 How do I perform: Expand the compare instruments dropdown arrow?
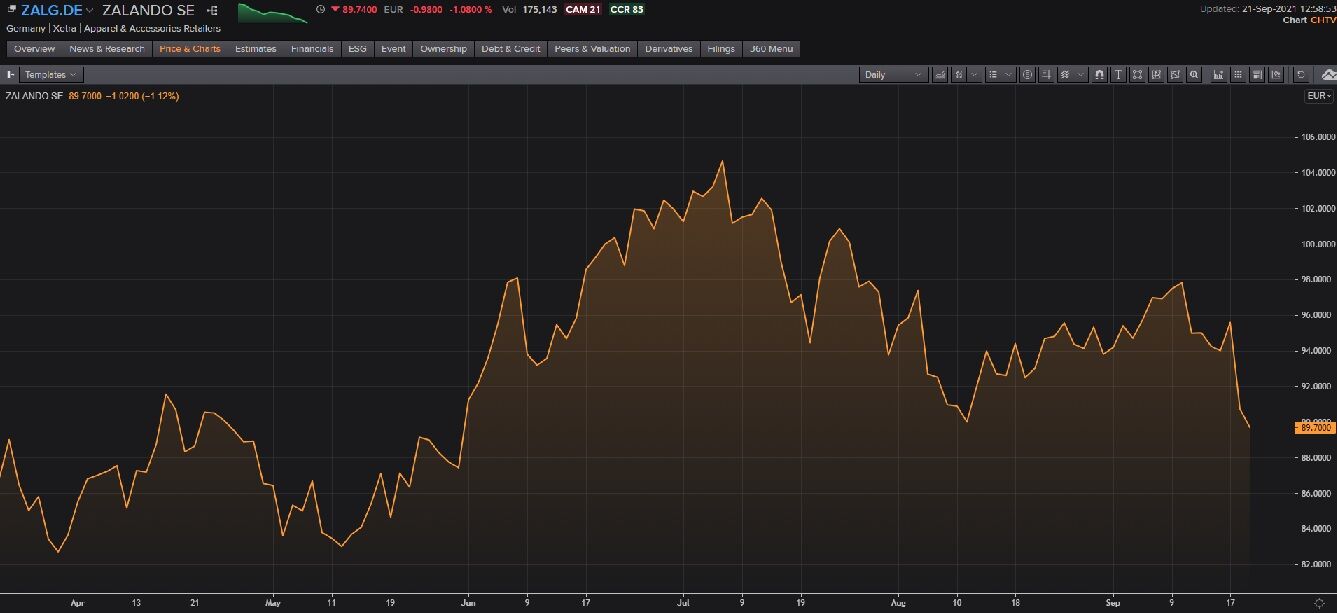pyautogui.click(x=974, y=75)
